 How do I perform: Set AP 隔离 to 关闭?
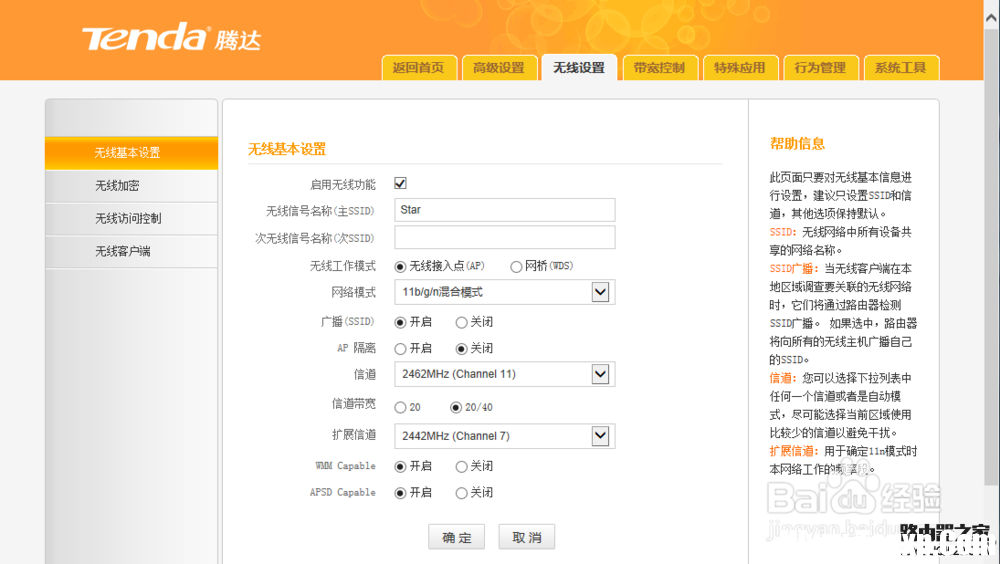click(461, 349)
